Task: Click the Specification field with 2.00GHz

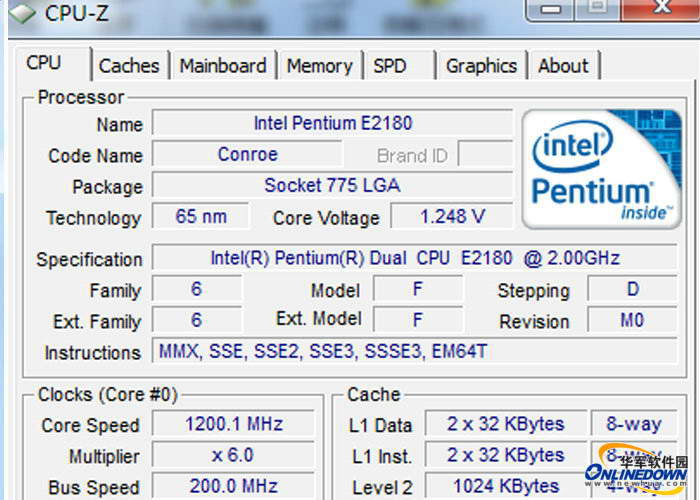Action: click(415, 258)
